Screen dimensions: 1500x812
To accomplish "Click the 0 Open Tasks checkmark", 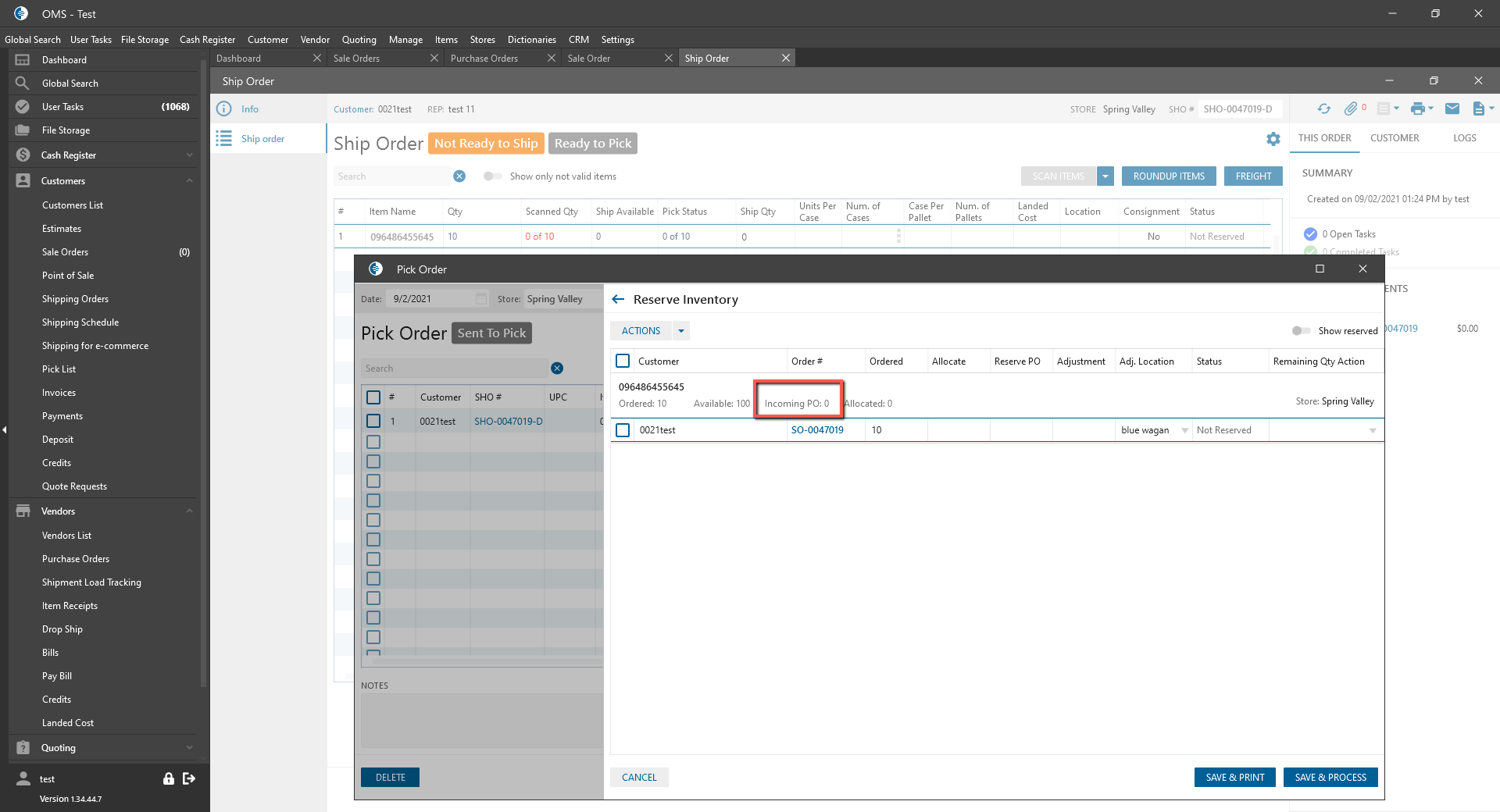I will (1310, 234).
